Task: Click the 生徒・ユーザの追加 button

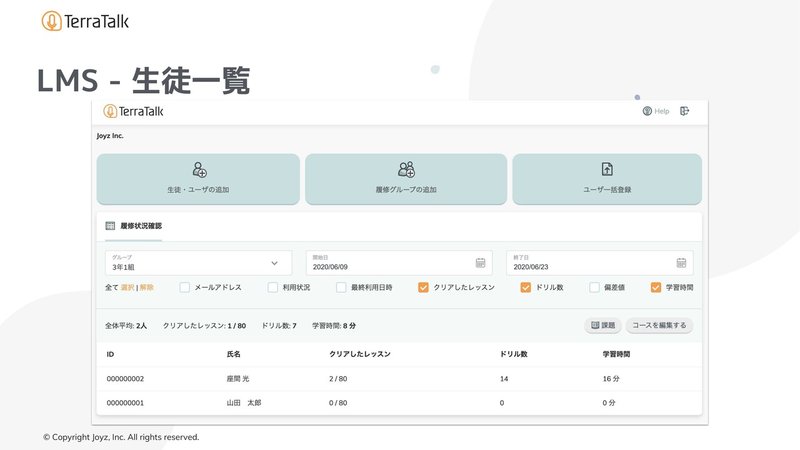Action: tap(198, 179)
